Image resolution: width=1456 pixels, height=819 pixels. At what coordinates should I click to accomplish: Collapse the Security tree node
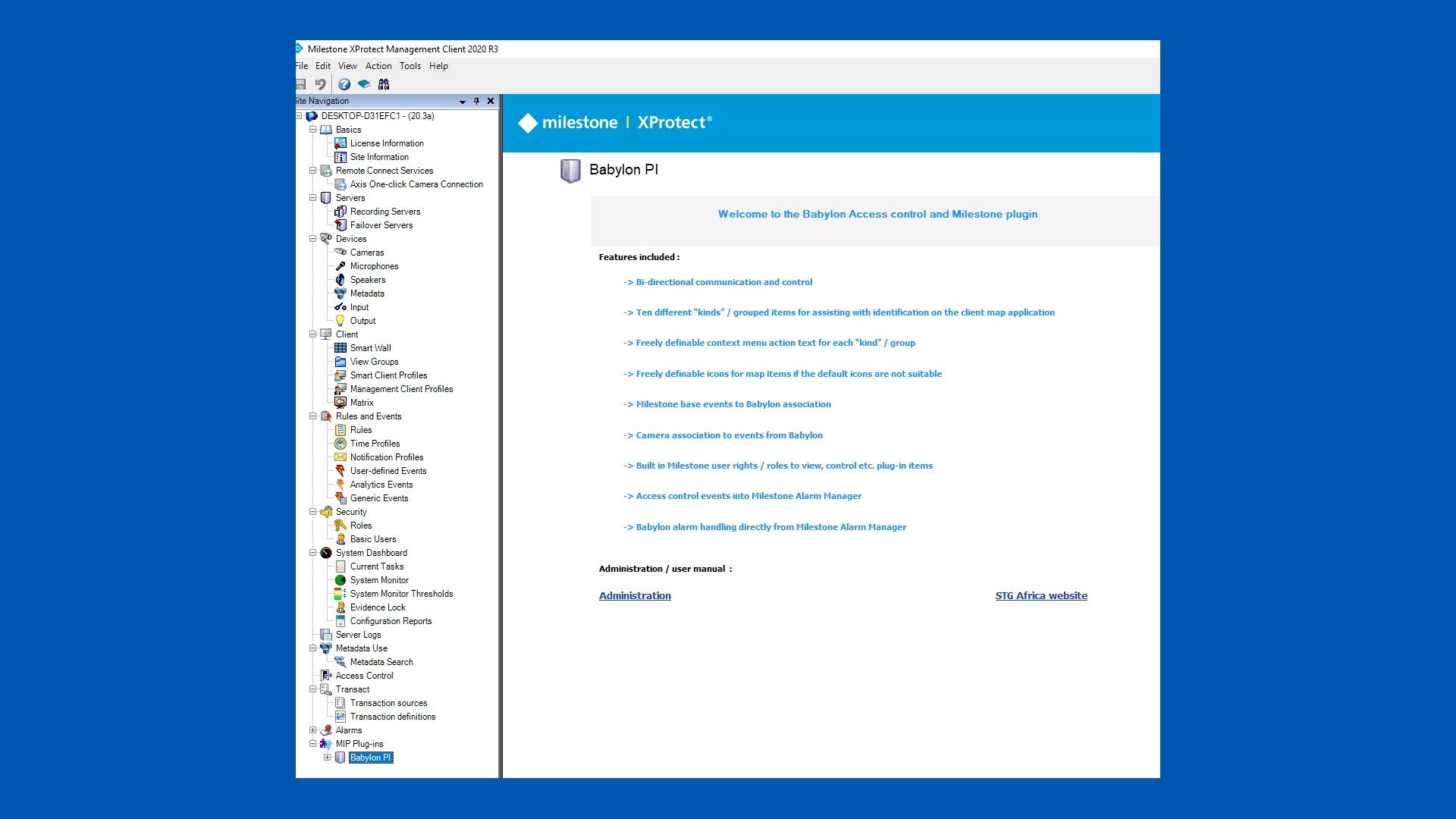pyautogui.click(x=312, y=512)
